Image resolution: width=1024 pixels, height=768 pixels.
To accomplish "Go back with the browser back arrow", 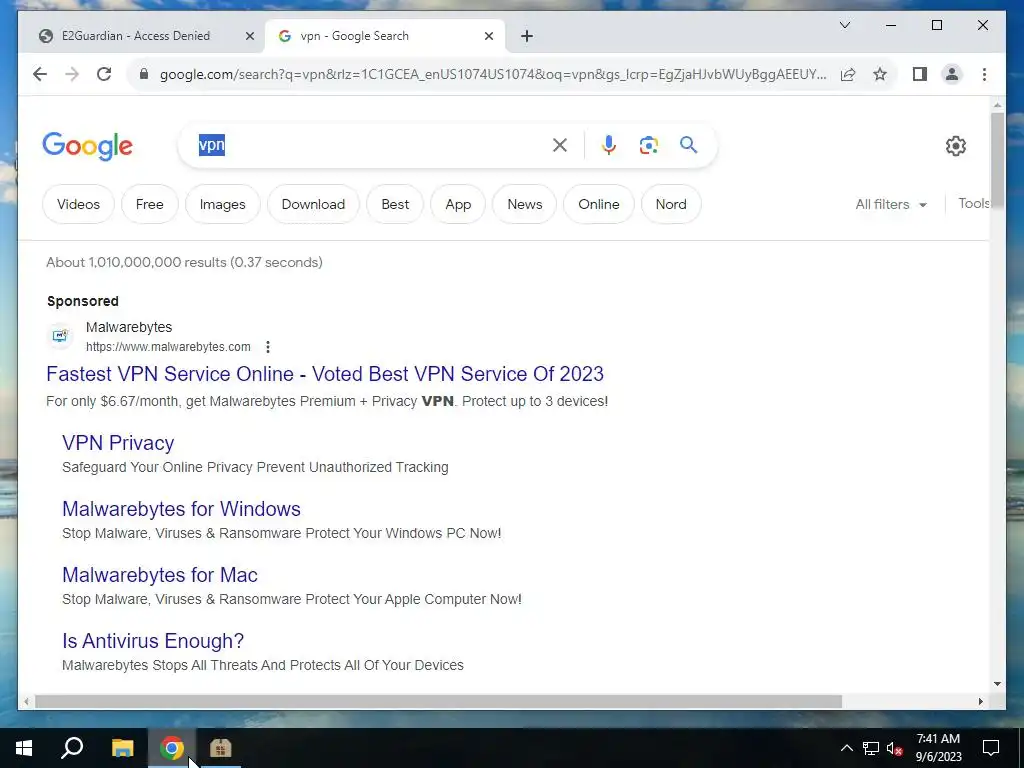I will [40, 74].
